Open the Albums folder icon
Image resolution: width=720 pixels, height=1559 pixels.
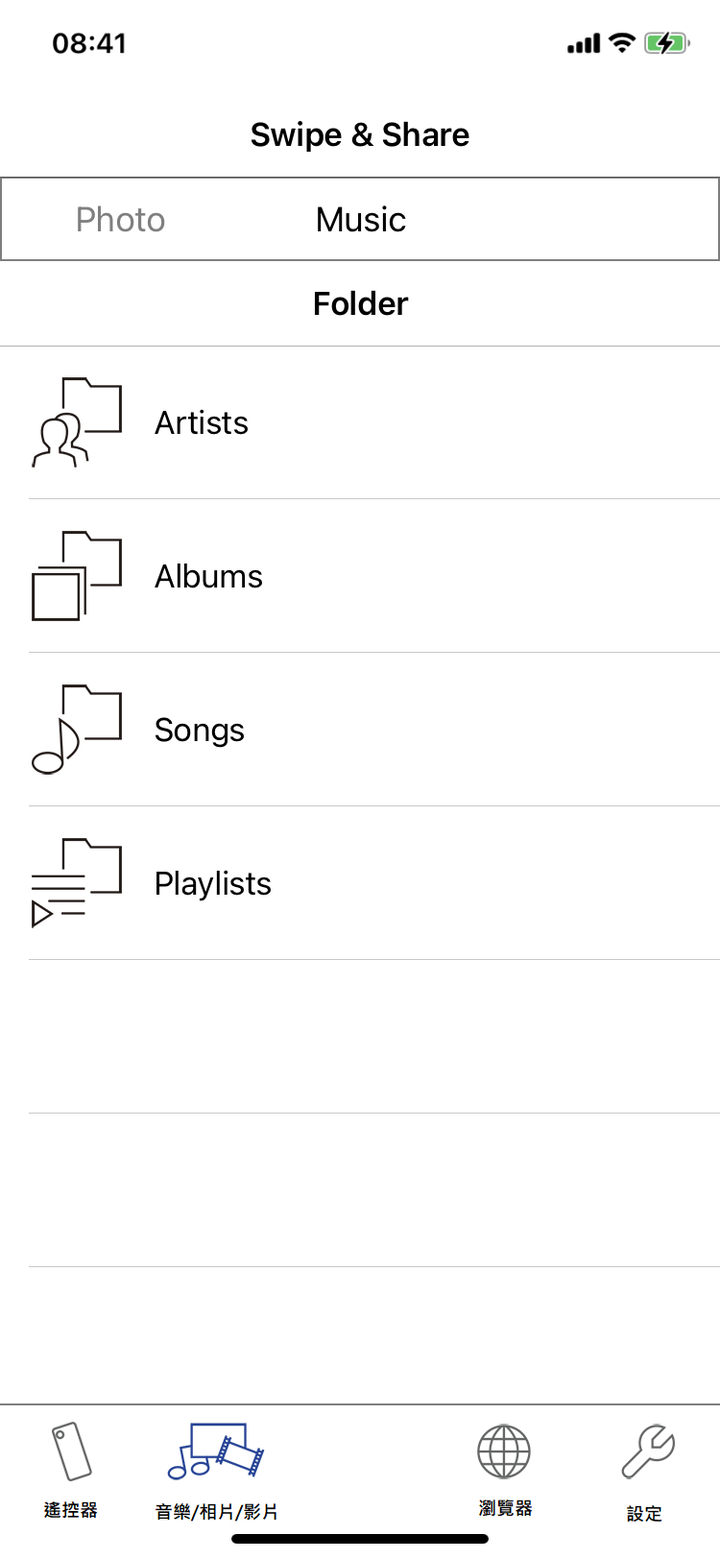click(x=76, y=576)
